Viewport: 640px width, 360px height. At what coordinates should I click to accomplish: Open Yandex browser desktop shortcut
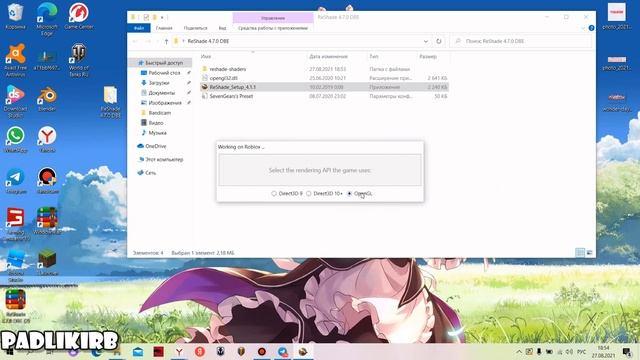[47, 140]
